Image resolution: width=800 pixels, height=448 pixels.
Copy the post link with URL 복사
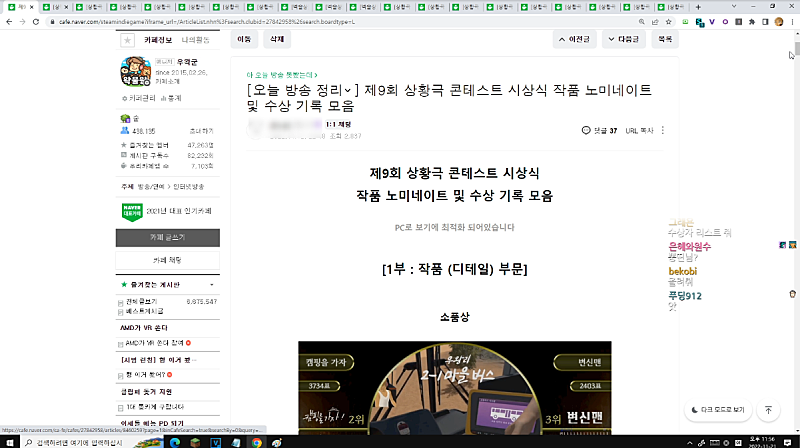click(x=639, y=130)
